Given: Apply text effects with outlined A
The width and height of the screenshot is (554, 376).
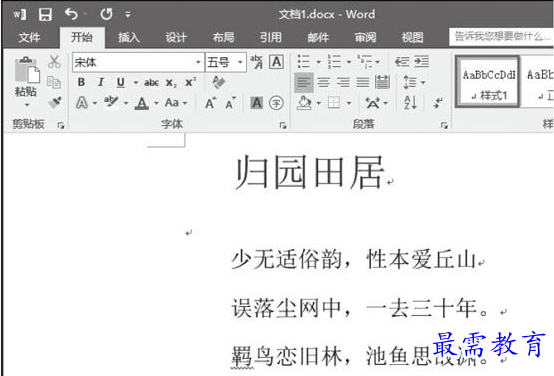Looking at the screenshot, I should [x=82, y=103].
